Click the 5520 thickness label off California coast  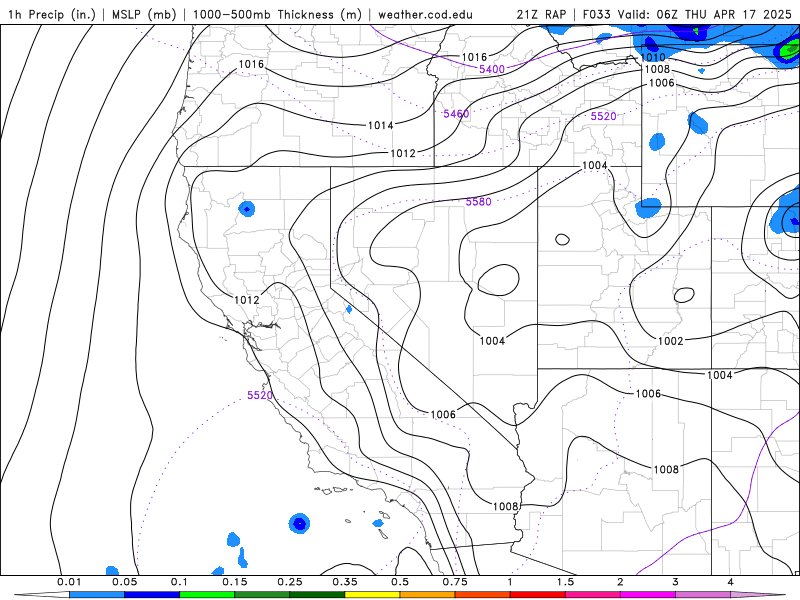260,395
